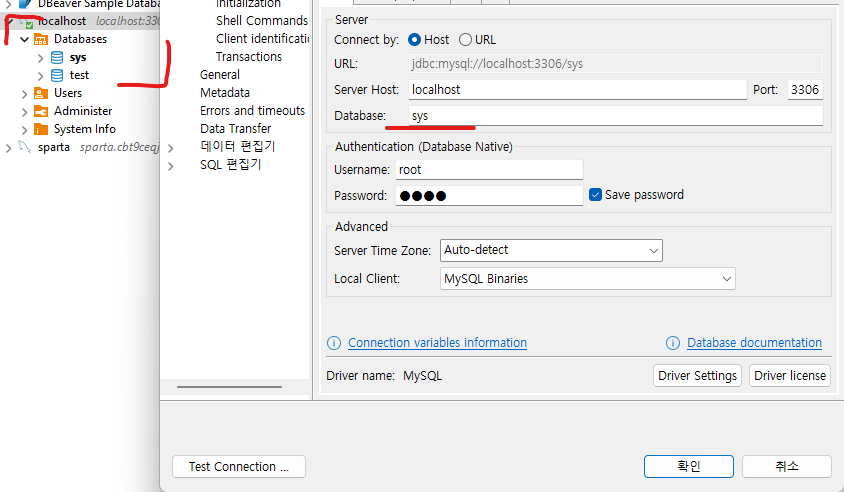Click the Test Connection button
Viewport: 844px width, 492px height.
(239, 467)
